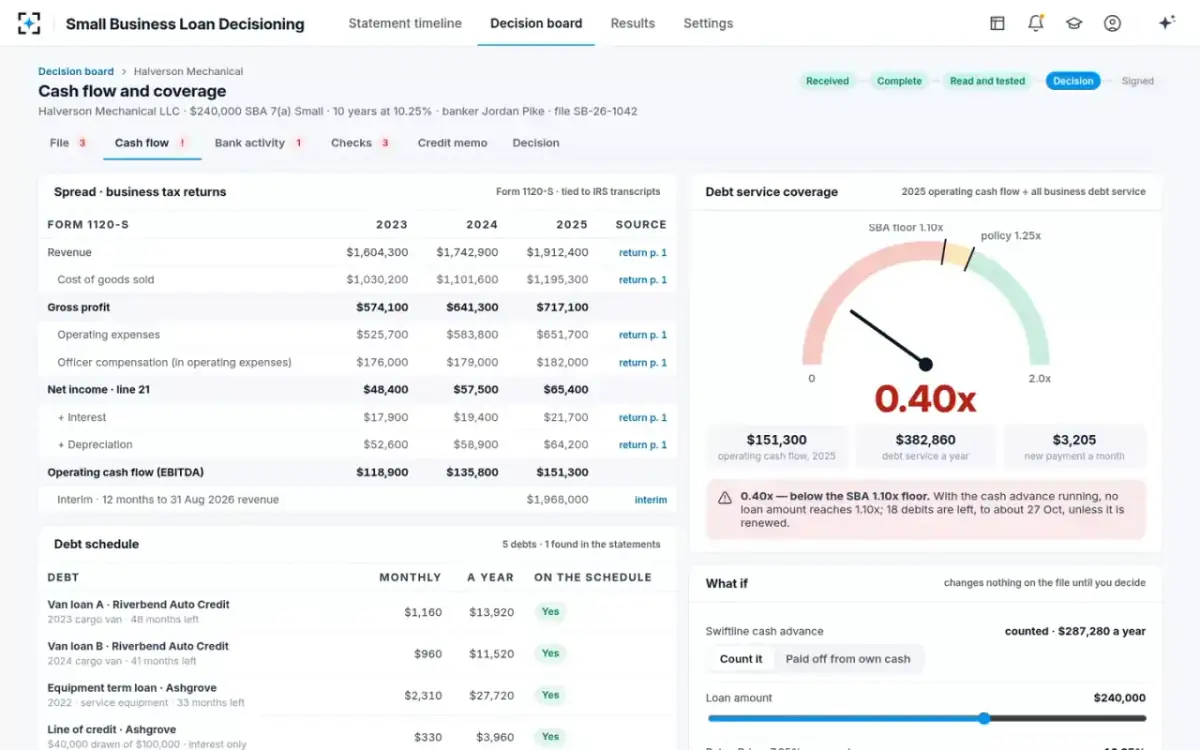This screenshot has width=1200, height=750.
Task: Open the user account icon
Action: (1112, 23)
